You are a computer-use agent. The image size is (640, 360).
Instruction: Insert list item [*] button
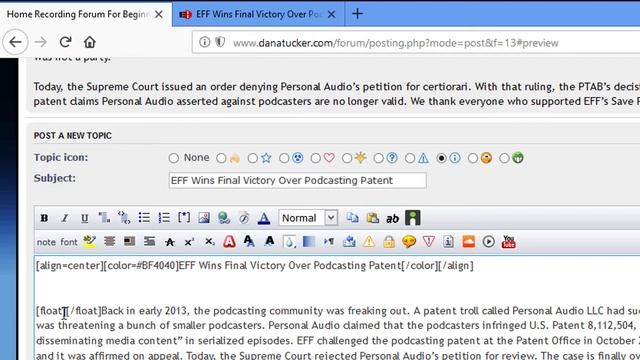coord(184,218)
